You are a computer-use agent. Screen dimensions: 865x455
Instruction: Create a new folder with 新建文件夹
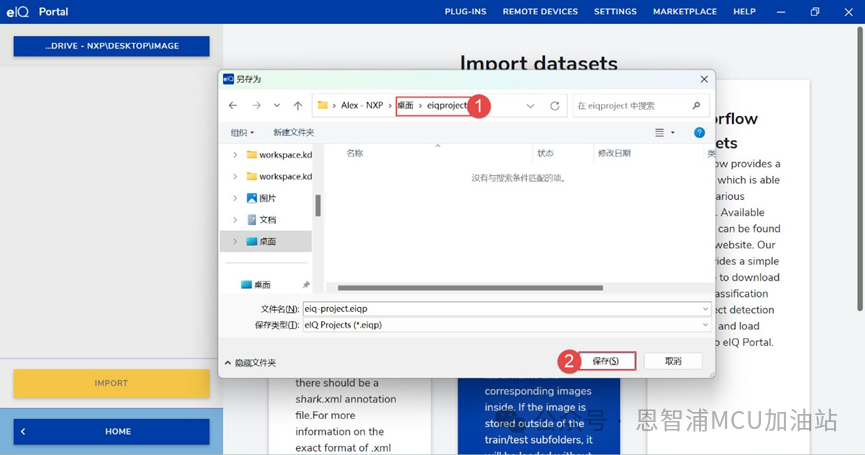pos(293,132)
